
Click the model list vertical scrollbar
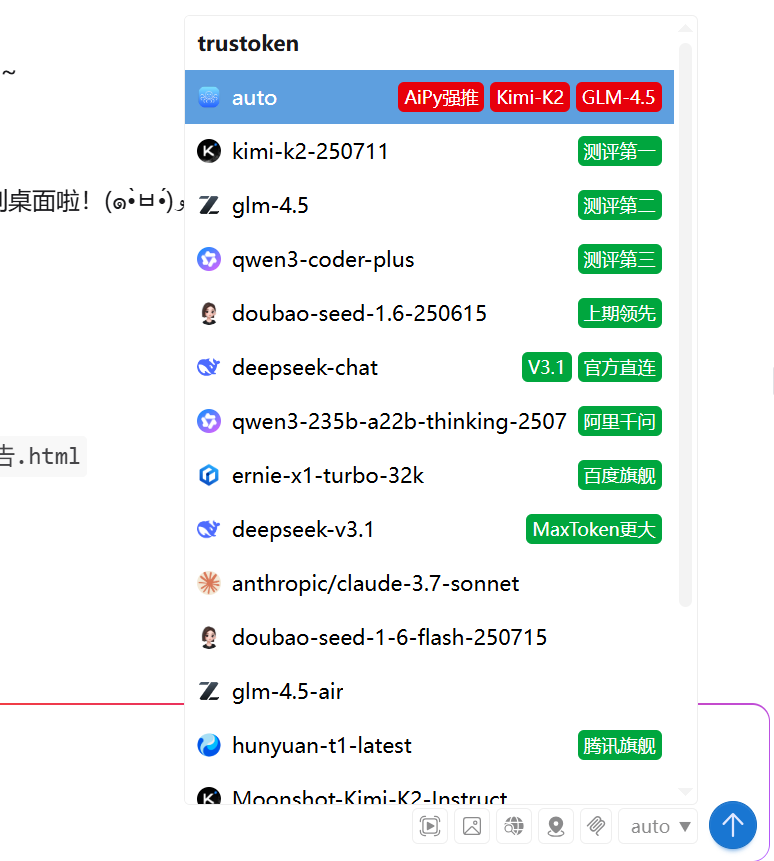[685, 325]
